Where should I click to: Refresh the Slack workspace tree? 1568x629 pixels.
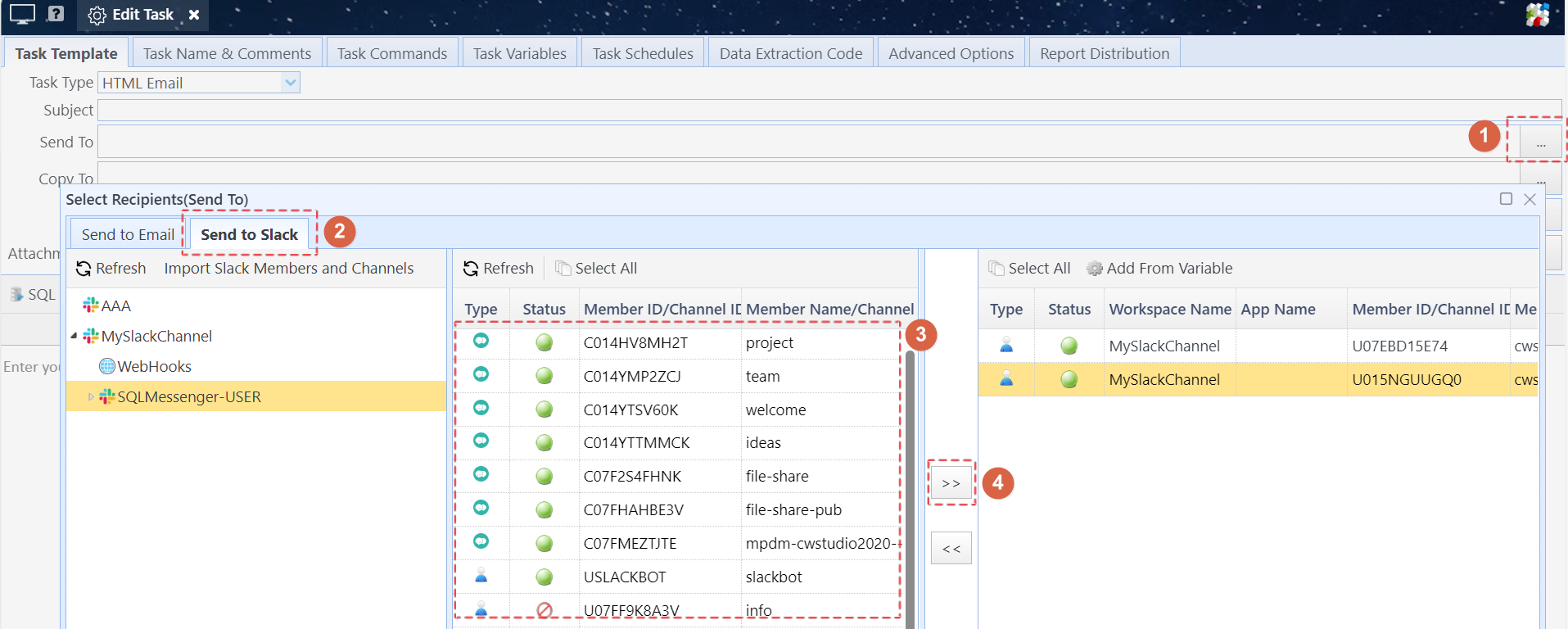pyautogui.click(x=111, y=269)
